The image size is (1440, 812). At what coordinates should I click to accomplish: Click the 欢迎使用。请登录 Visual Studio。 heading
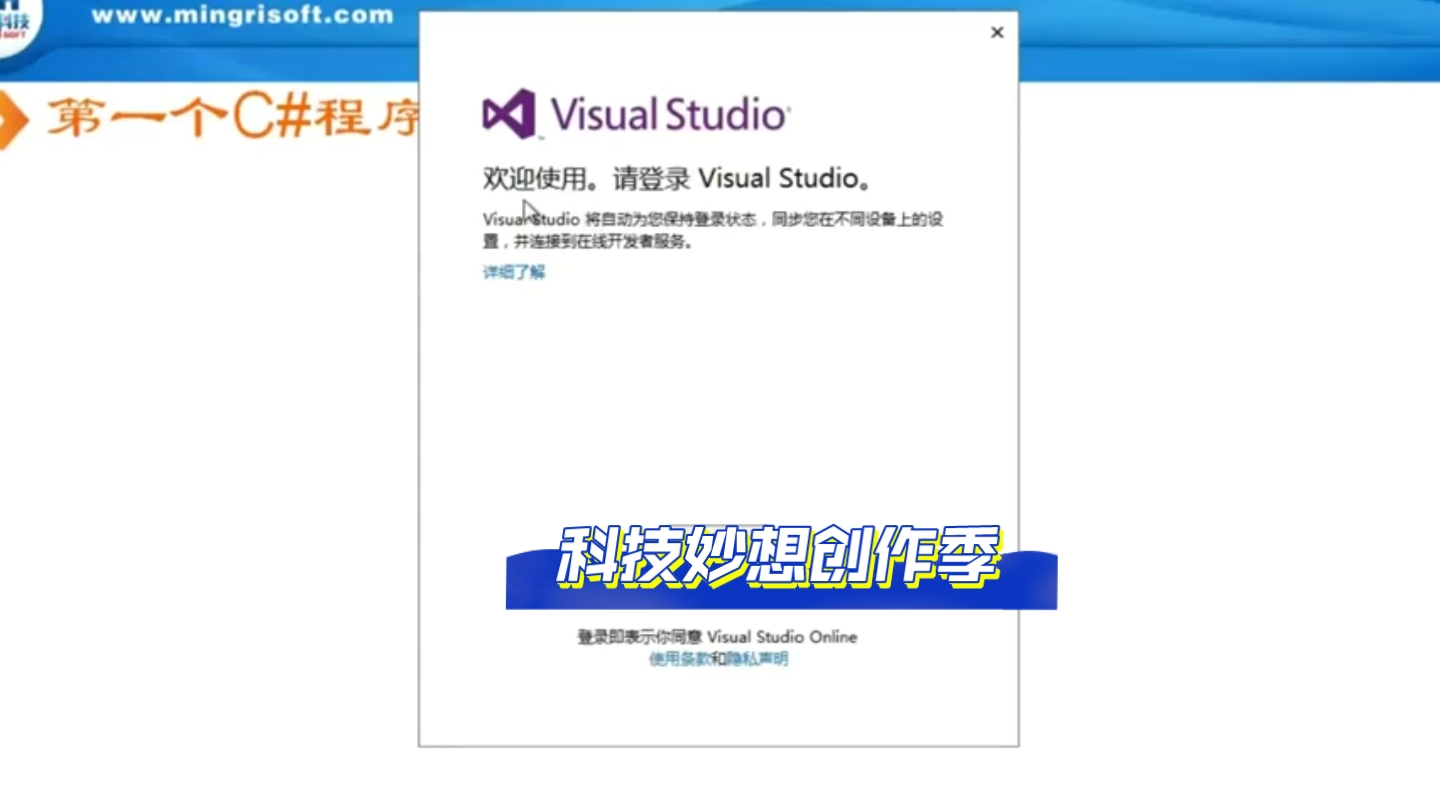pos(677,179)
